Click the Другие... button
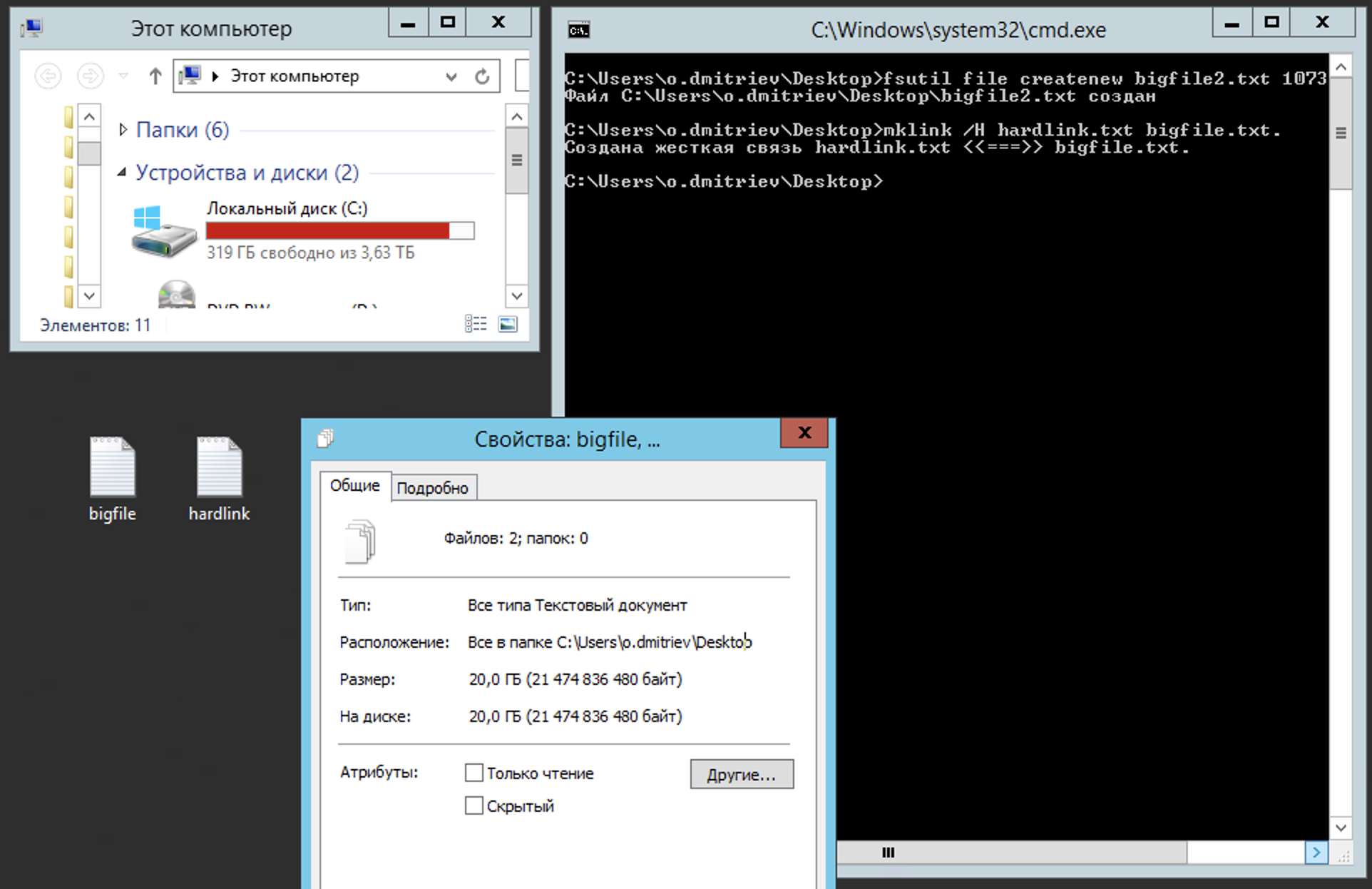Image resolution: width=1372 pixels, height=889 pixels. pyautogui.click(x=741, y=774)
